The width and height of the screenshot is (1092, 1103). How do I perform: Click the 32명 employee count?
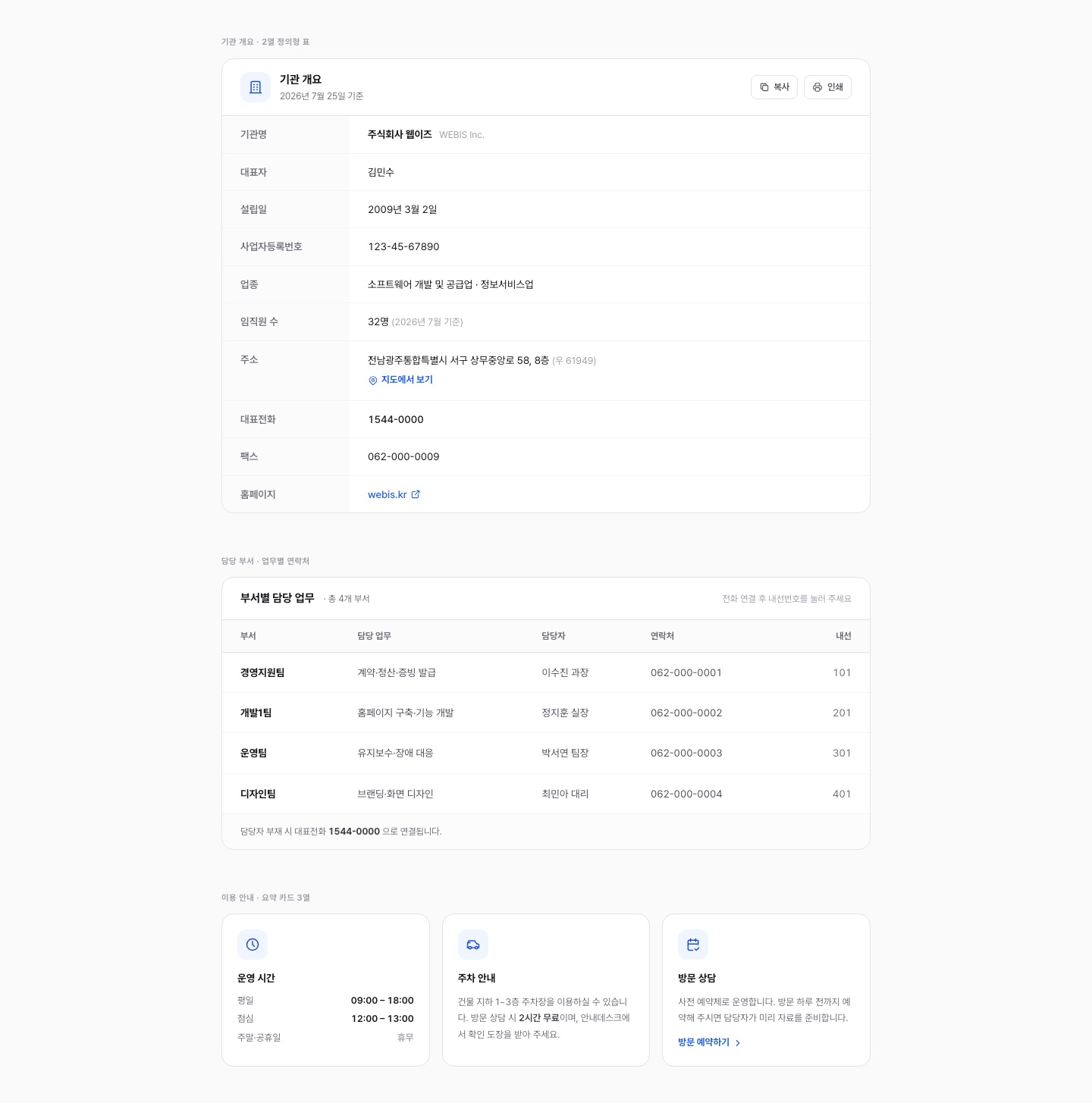pos(378,321)
